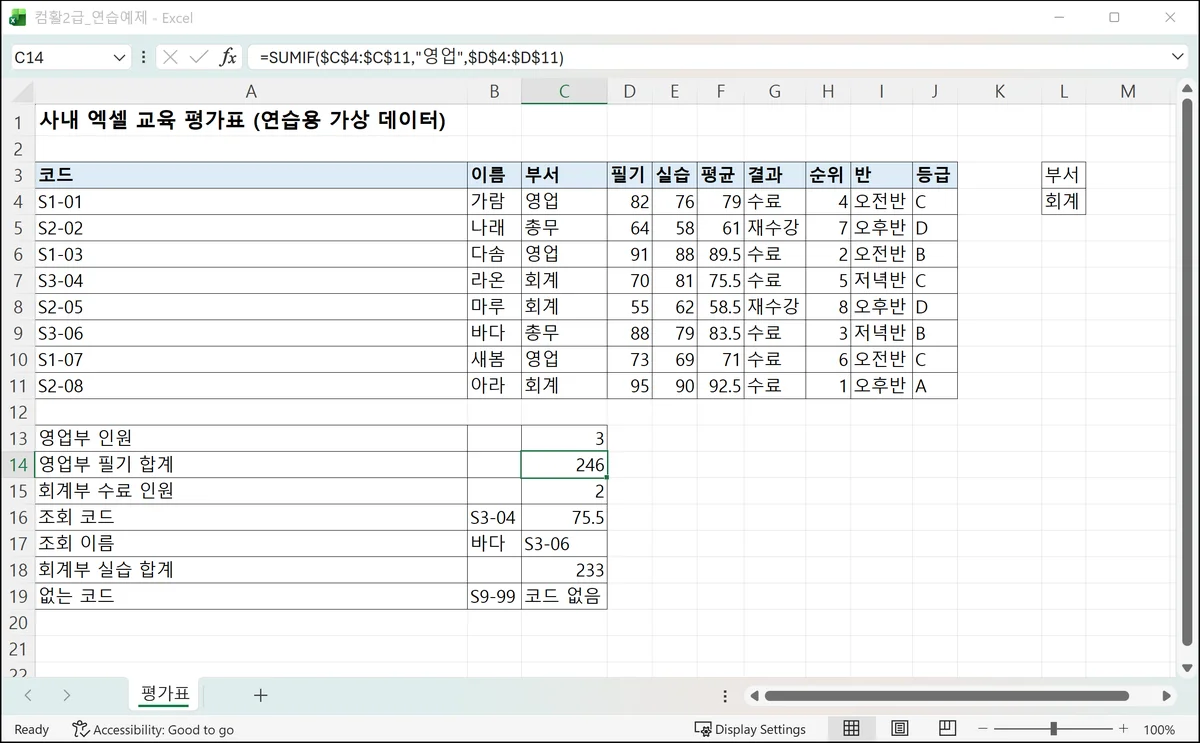Zoom out with minus button
Image resolution: width=1200 pixels, height=743 pixels.
pos(984,729)
